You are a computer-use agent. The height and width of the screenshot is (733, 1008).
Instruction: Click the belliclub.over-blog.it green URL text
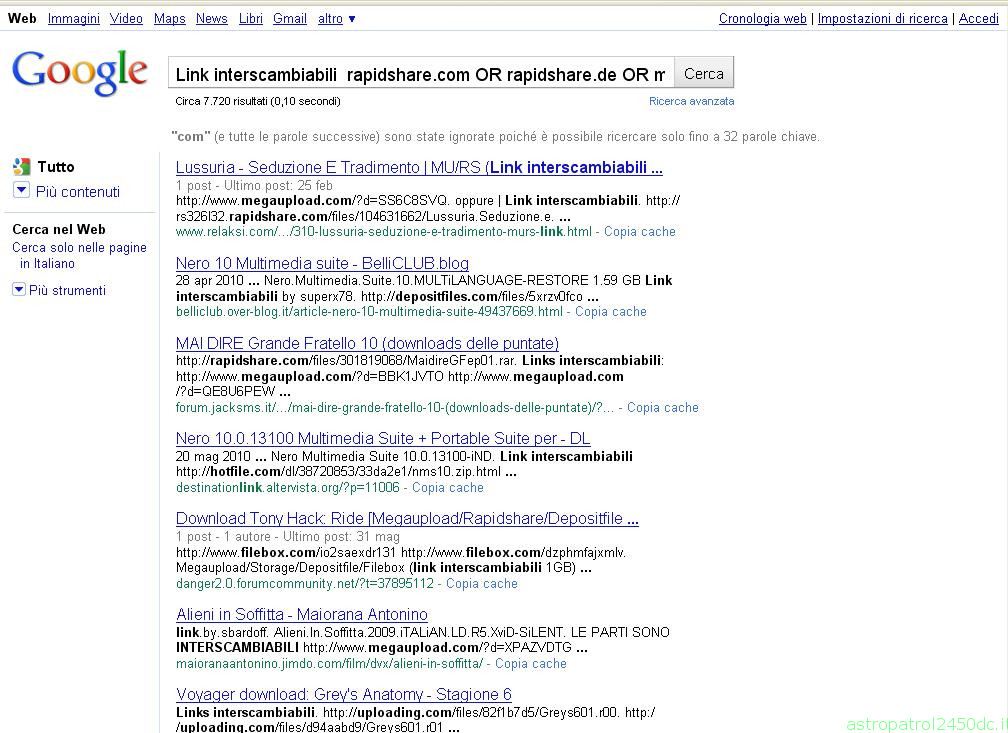(370, 311)
